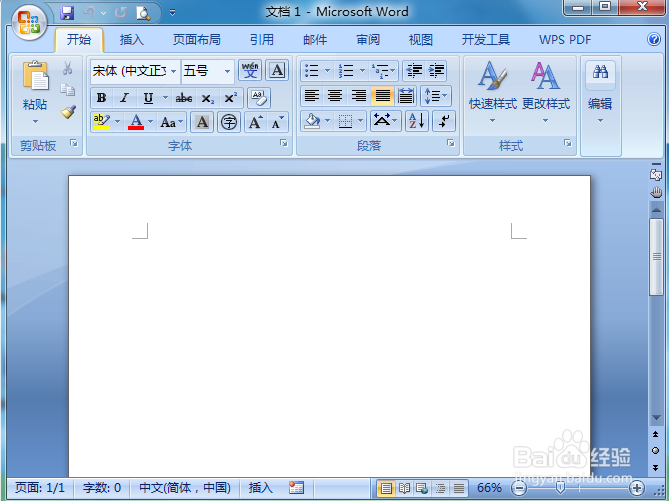Open the 引用 tab
The height and width of the screenshot is (501, 669).
click(x=262, y=40)
